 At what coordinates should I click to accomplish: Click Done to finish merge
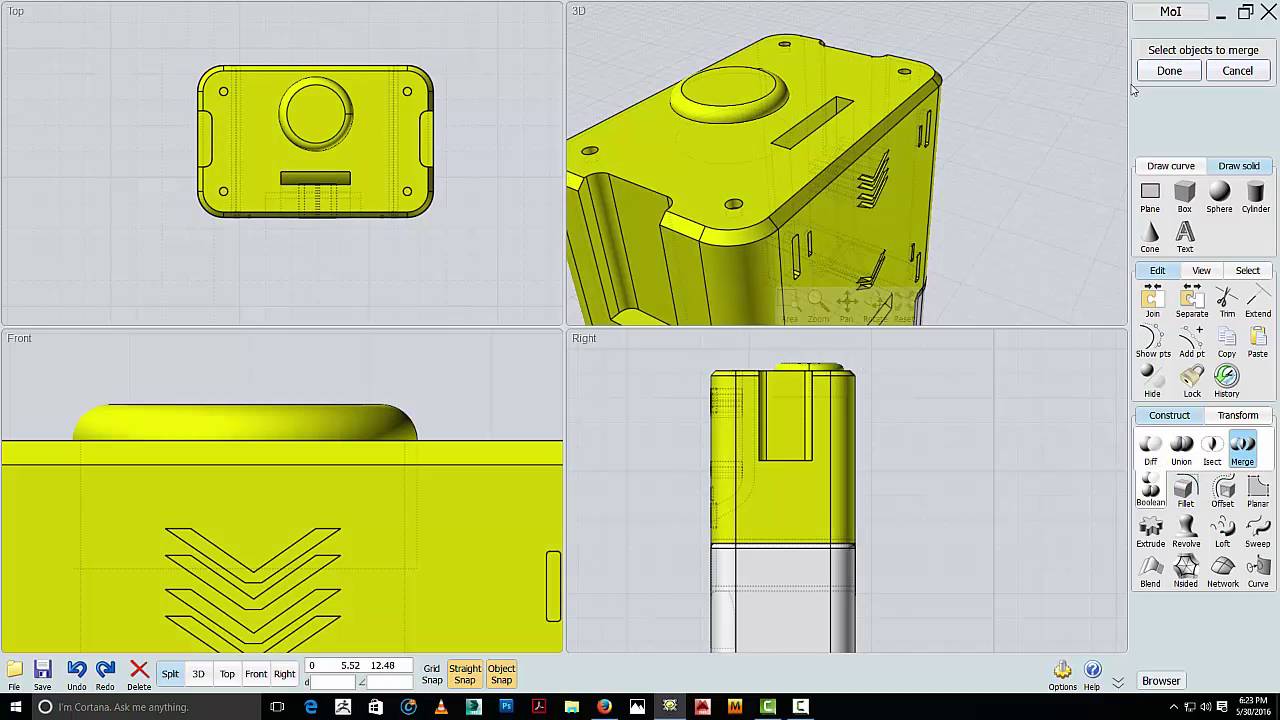click(1169, 71)
